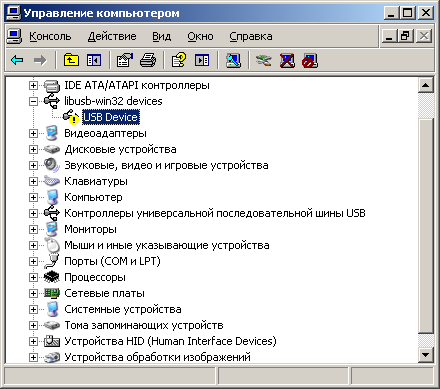This screenshot has width=440, height=389.
Task: Select Устройства обработки изображений label
Action: click(x=157, y=357)
